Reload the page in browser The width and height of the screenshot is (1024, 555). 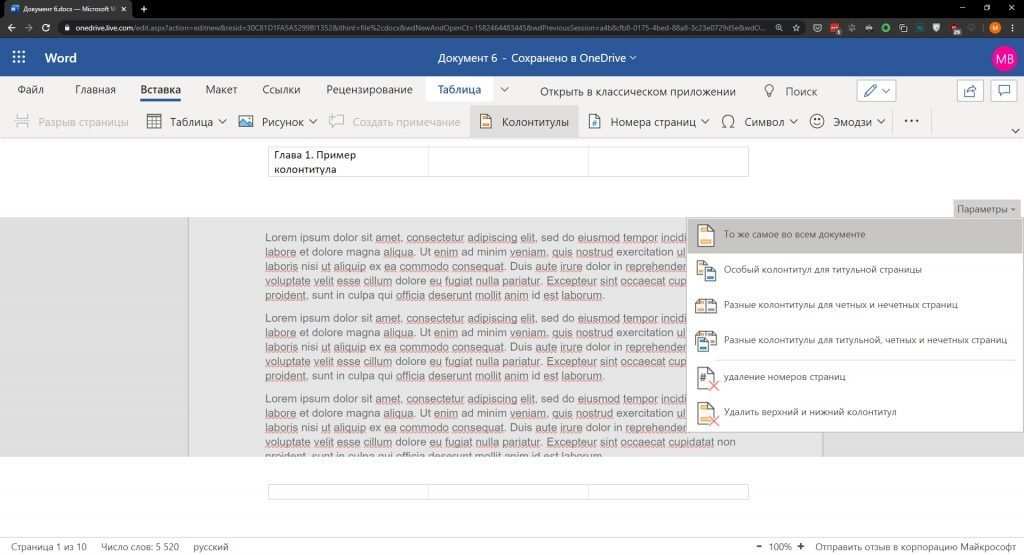[x=46, y=28]
